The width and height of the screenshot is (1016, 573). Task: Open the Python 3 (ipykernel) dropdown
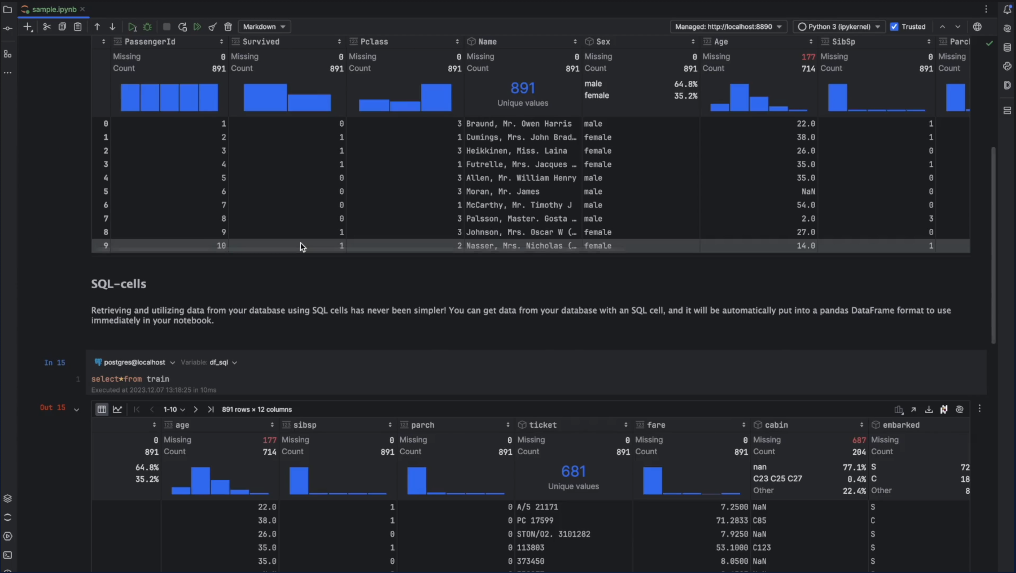point(838,27)
